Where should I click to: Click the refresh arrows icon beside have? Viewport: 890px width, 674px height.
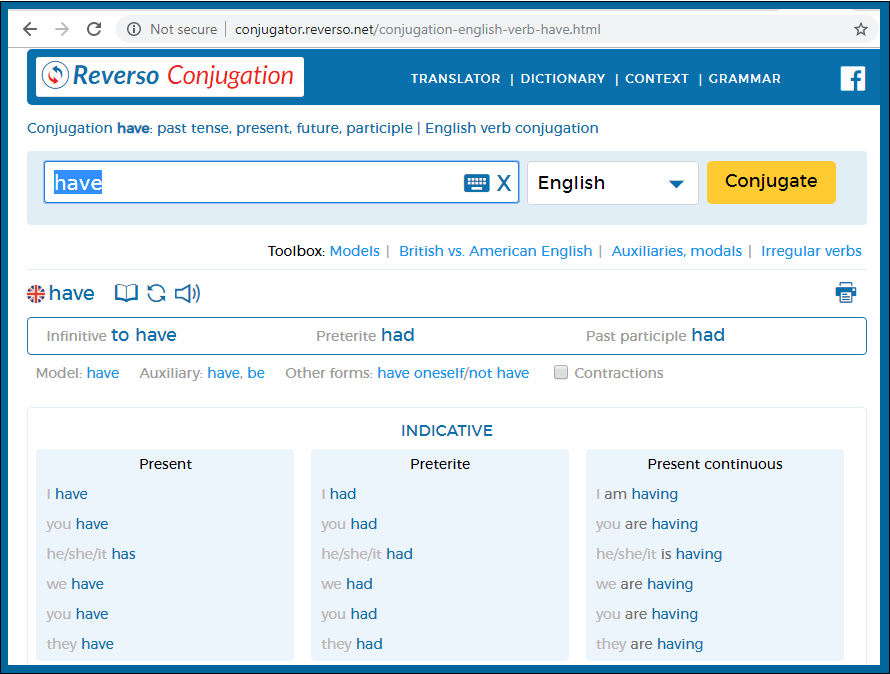pyautogui.click(x=156, y=293)
